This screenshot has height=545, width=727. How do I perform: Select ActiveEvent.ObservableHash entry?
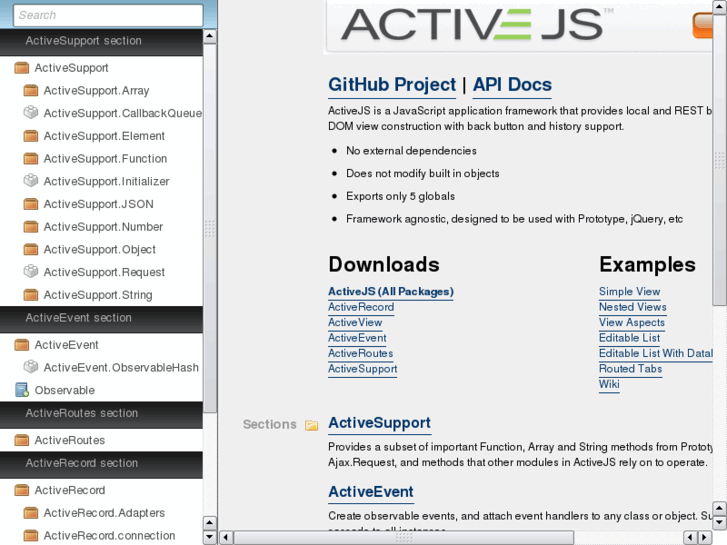click(121, 368)
